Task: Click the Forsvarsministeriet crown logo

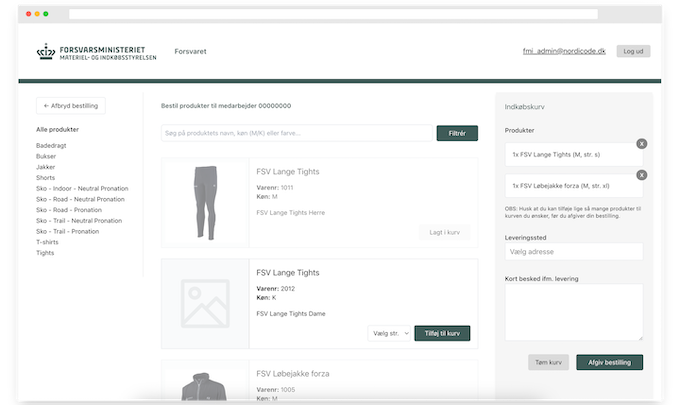Action: pyautogui.click(x=46, y=52)
